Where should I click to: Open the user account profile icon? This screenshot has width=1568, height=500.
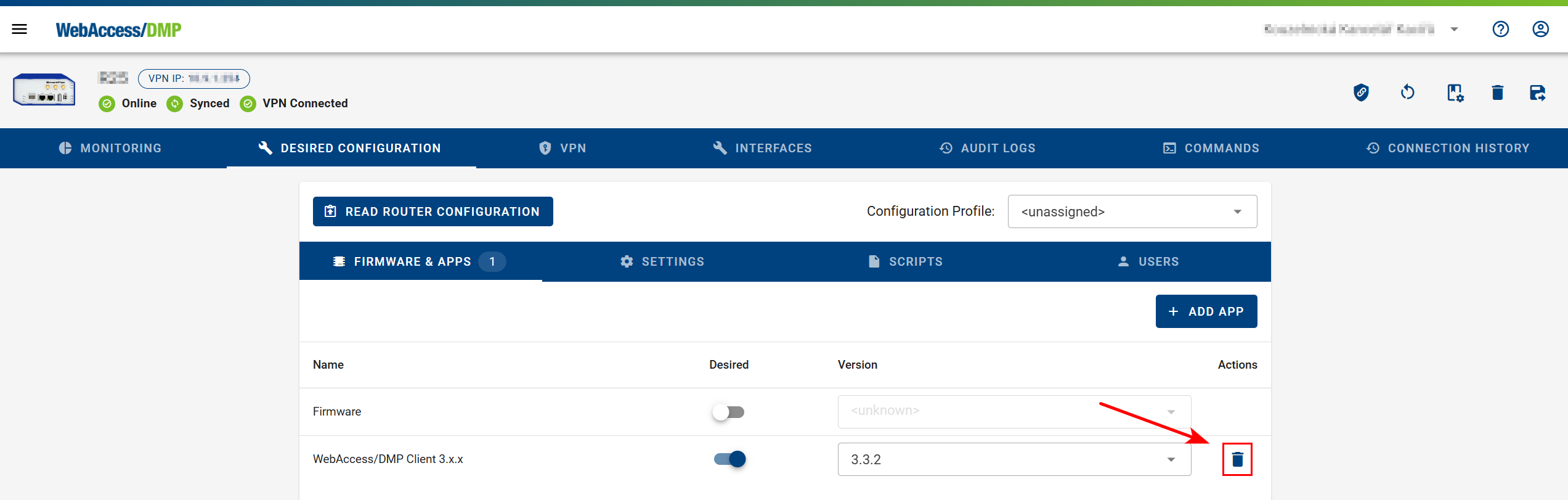pos(1540,29)
